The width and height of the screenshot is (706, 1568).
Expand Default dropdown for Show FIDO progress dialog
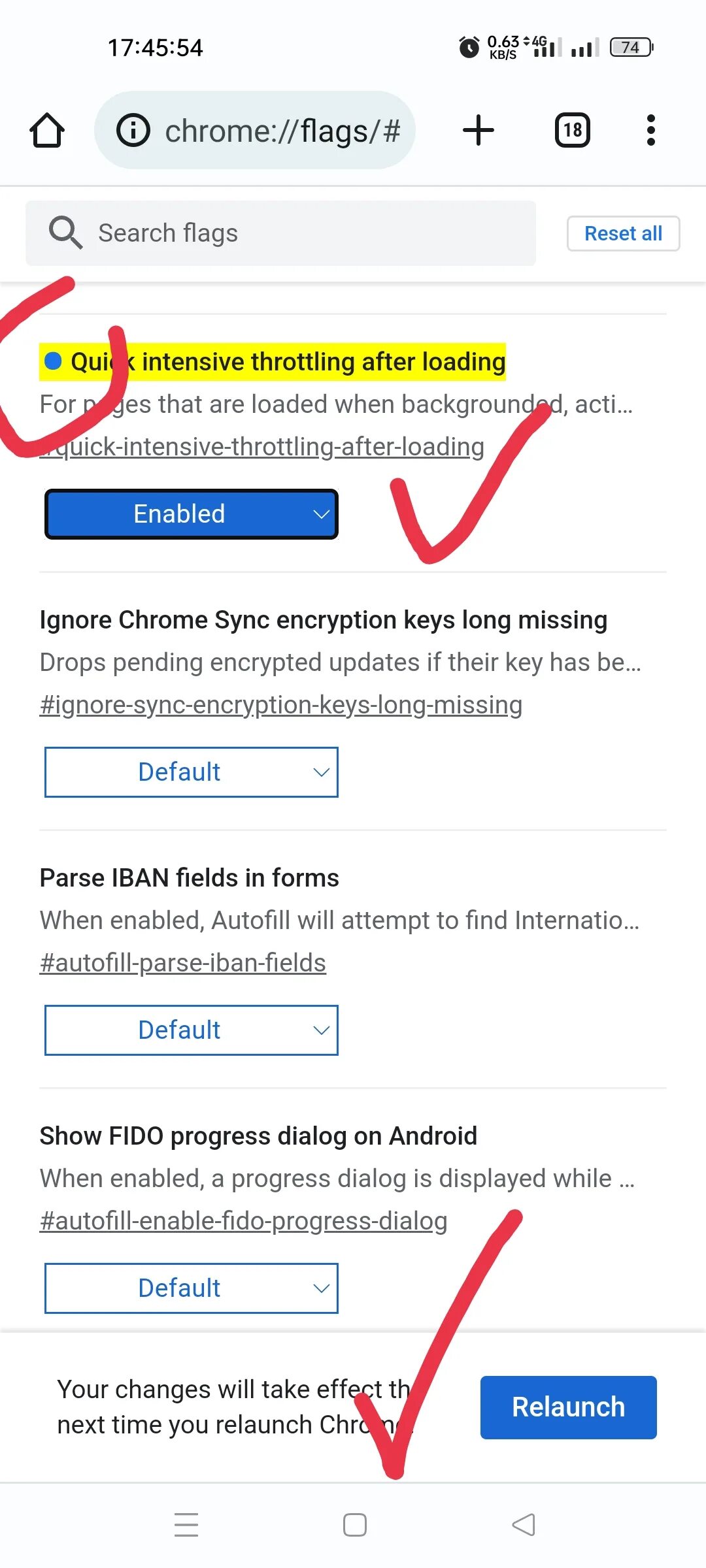point(192,1288)
